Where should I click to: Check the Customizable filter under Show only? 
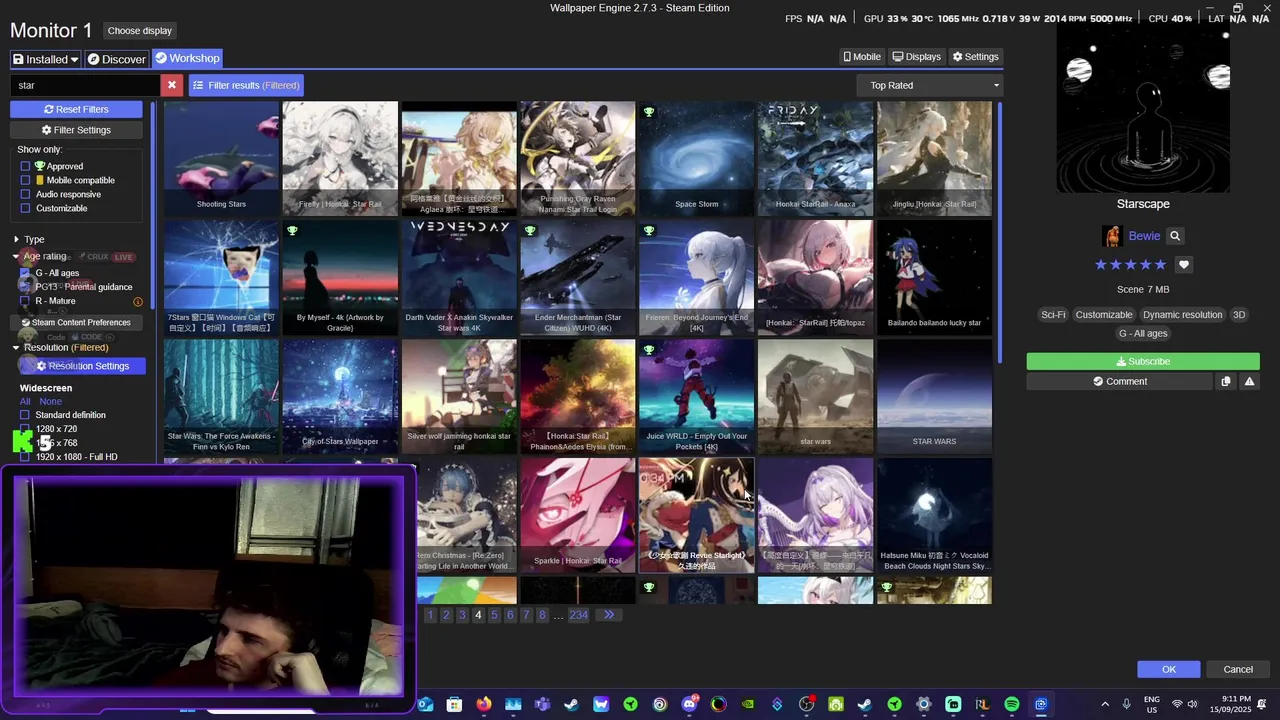tap(25, 208)
